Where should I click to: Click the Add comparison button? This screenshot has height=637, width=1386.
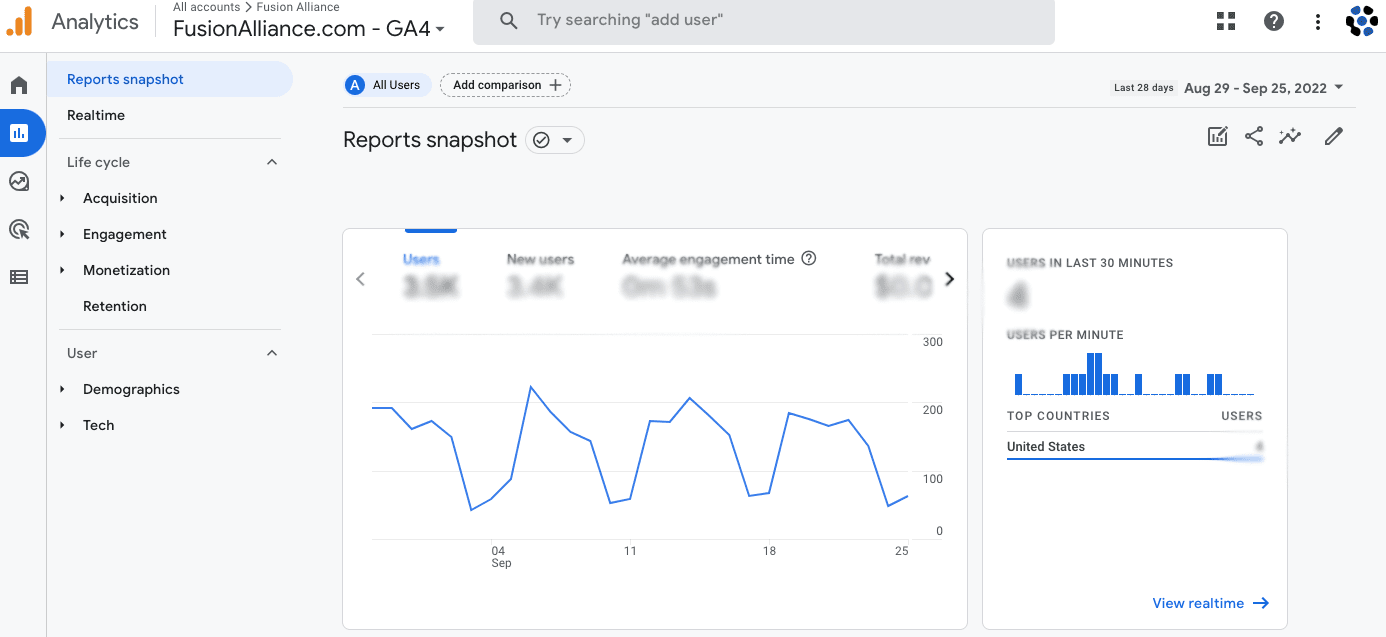(x=505, y=85)
